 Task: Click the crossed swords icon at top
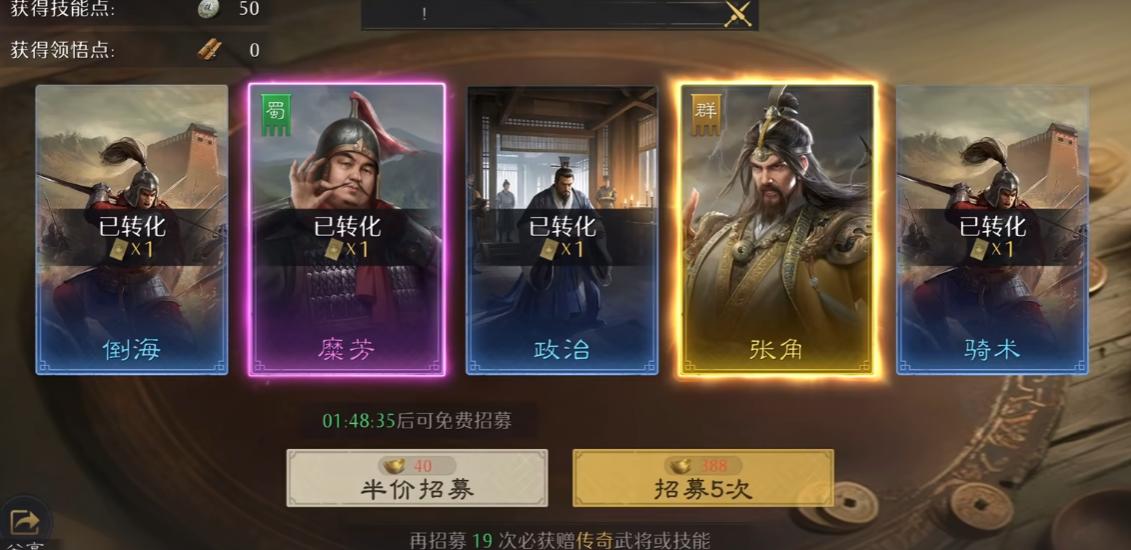pos(738,14)
